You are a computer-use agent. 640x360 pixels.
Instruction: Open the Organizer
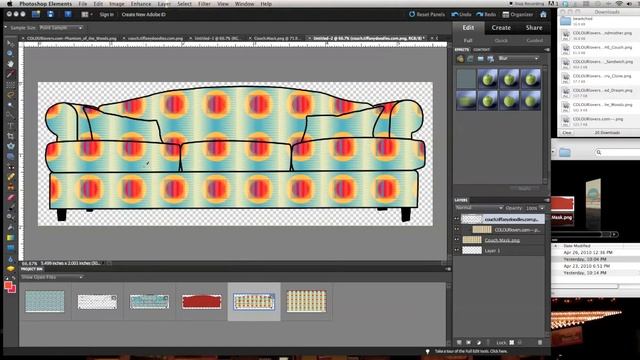pos(518,14)
